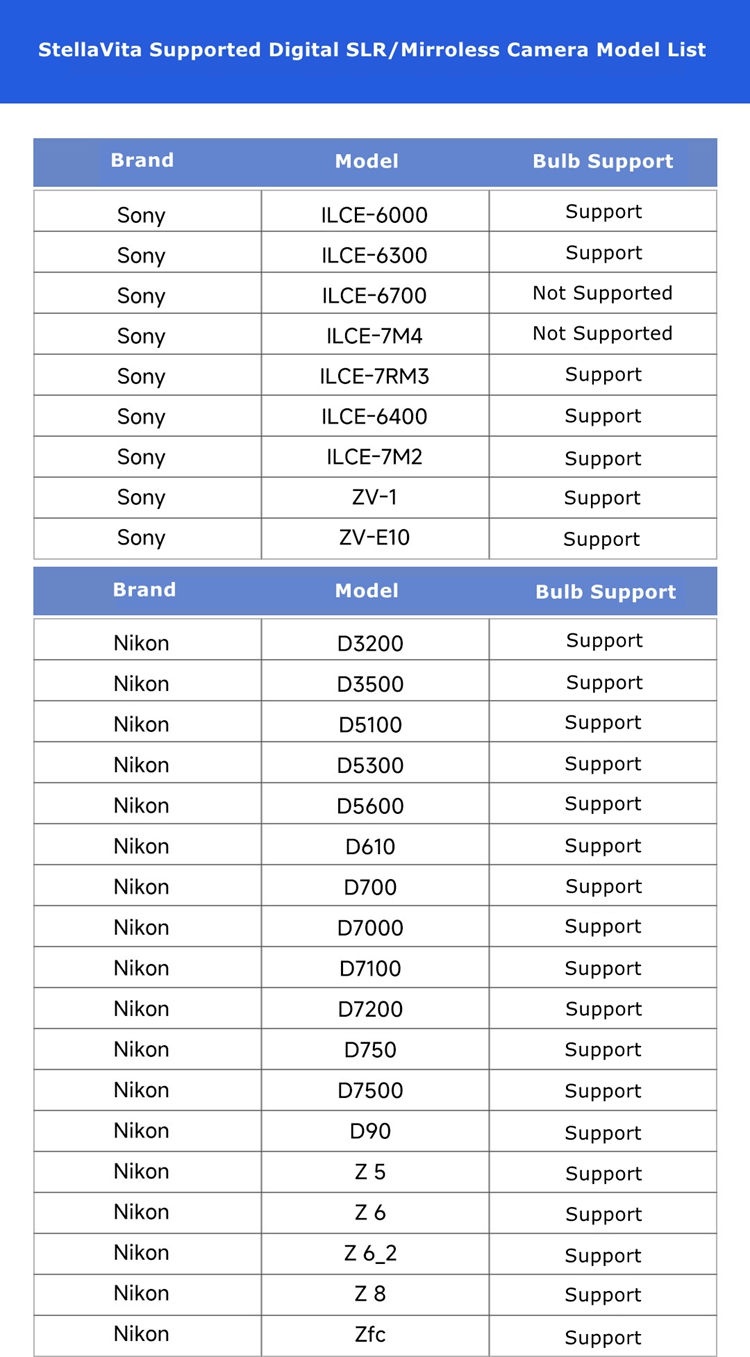750x1357 pixels.
Task: Click the Sony brand cell beside ILCE-6400
Action: click(141, 417)
